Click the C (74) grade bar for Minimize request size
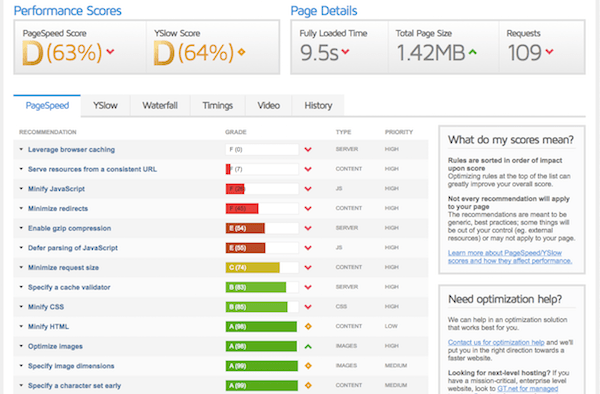 coord(262,267)
